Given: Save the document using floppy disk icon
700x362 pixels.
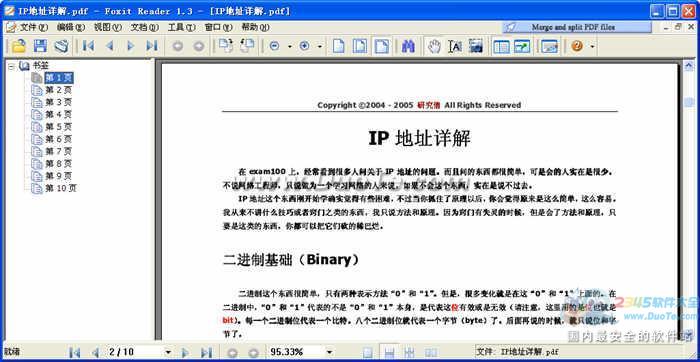Looking at the screenshot, I should click(x=41, y=46).
